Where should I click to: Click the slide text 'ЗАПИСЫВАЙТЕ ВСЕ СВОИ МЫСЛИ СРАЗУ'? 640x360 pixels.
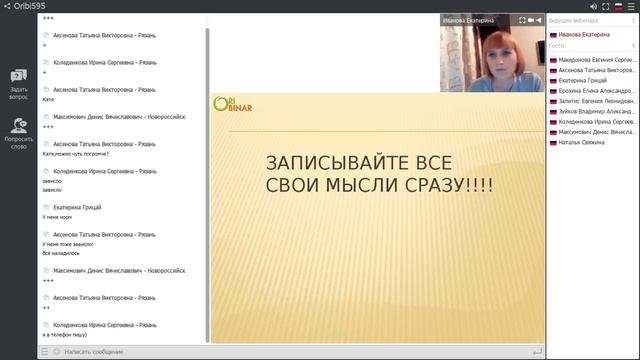point(379,174)
